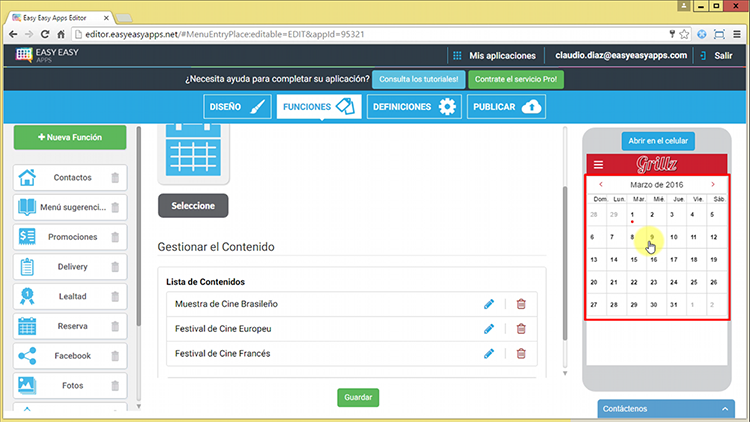
Task: Delete Facebook using its trash icon
Action: [x=115, y=355]
